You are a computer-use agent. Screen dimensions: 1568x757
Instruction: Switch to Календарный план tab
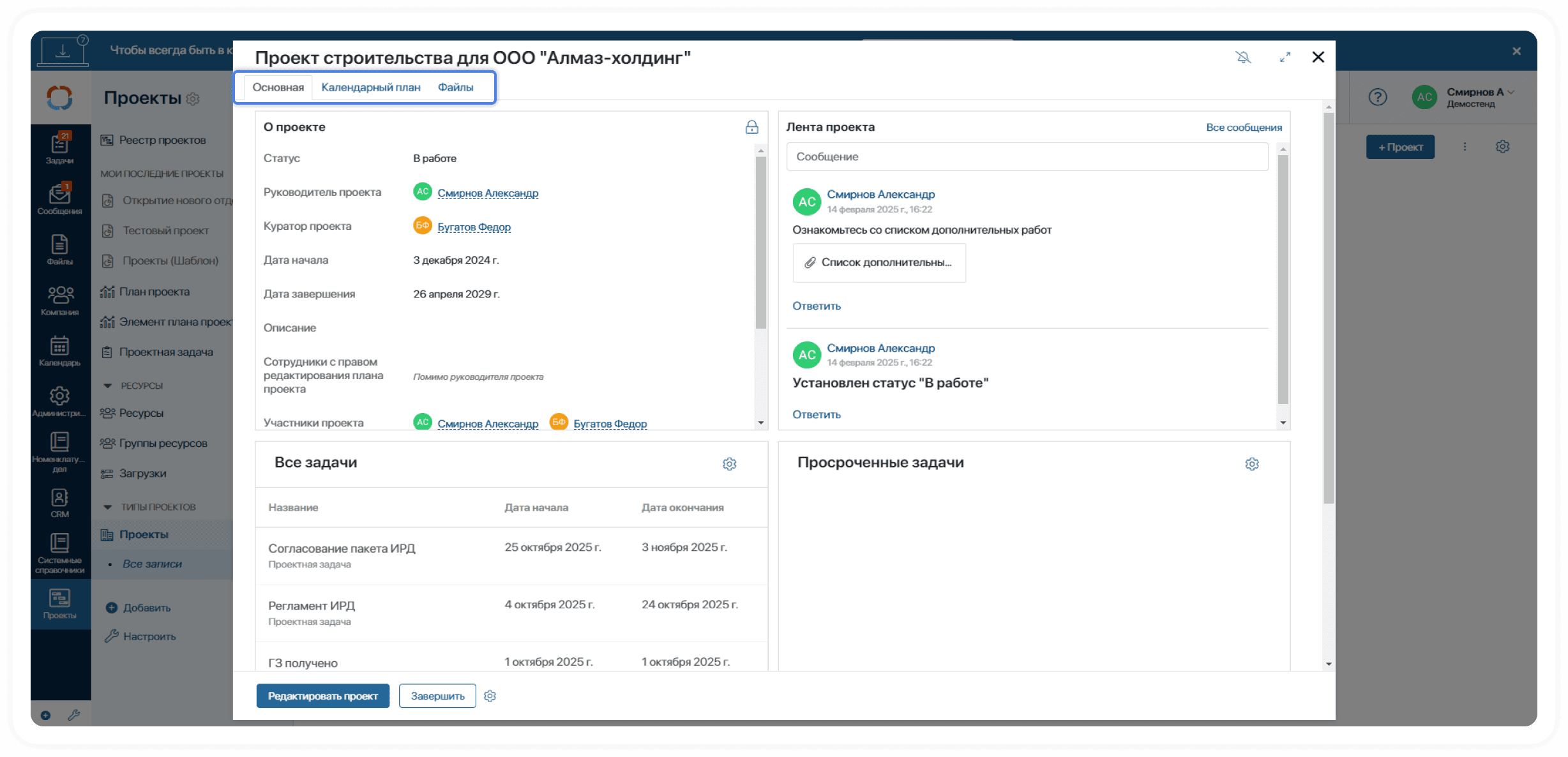pyautogui.click(x=370, y=87)
